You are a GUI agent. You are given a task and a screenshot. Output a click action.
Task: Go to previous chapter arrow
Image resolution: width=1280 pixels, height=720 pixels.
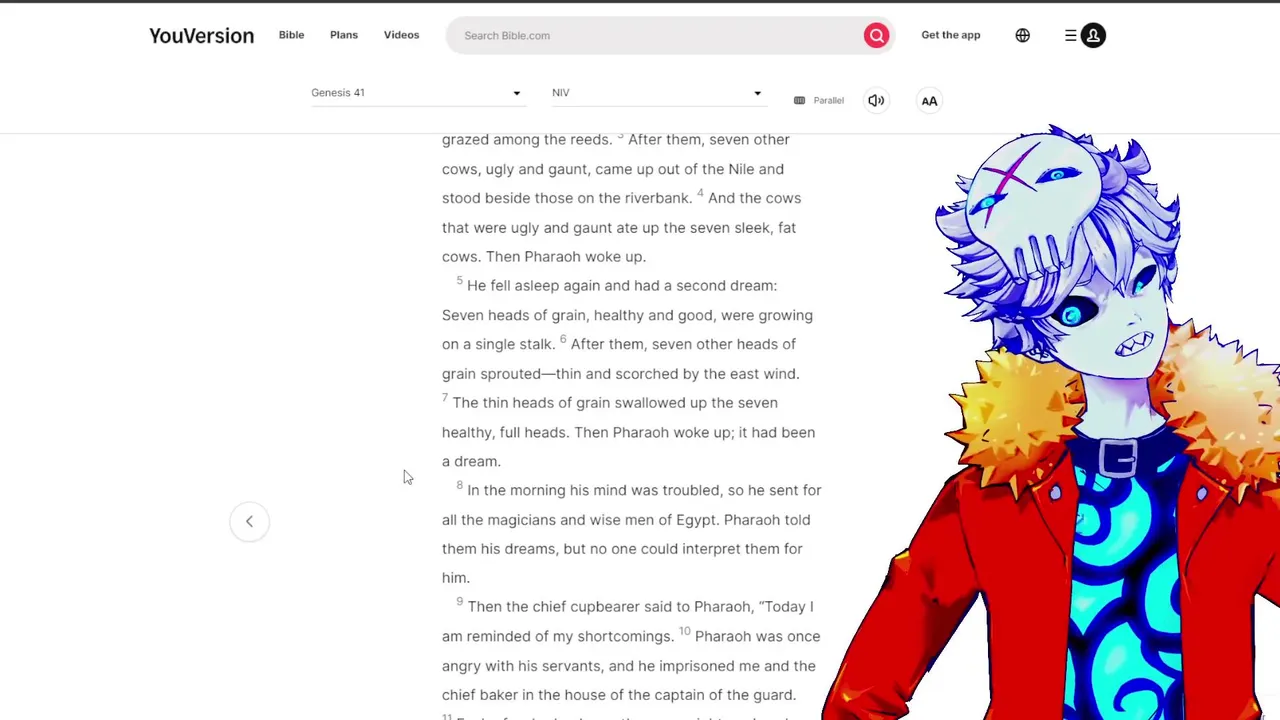coord(249,521)
